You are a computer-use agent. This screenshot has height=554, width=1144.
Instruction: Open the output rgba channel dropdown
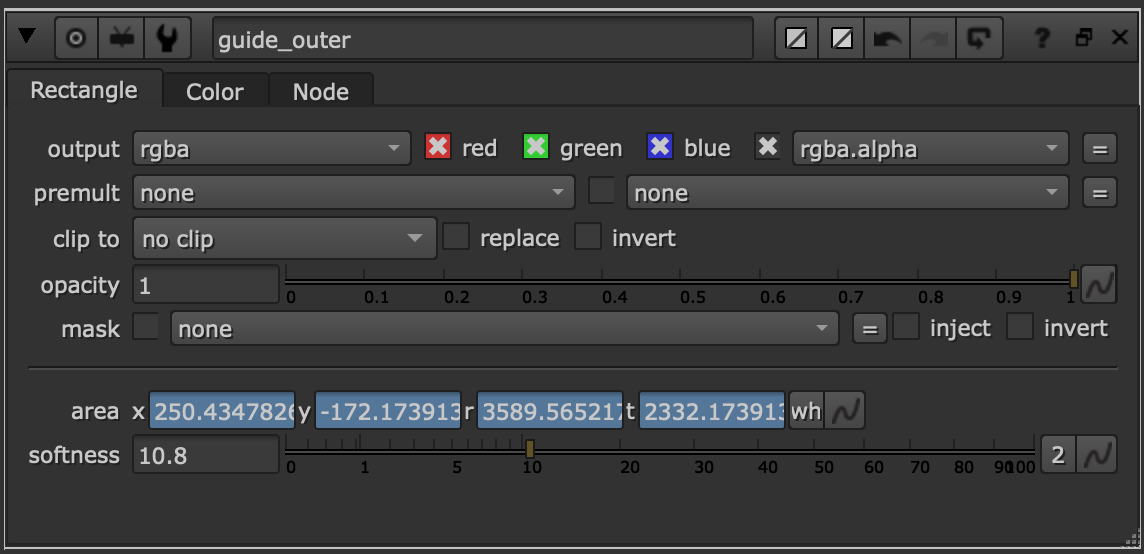(271, 149)
